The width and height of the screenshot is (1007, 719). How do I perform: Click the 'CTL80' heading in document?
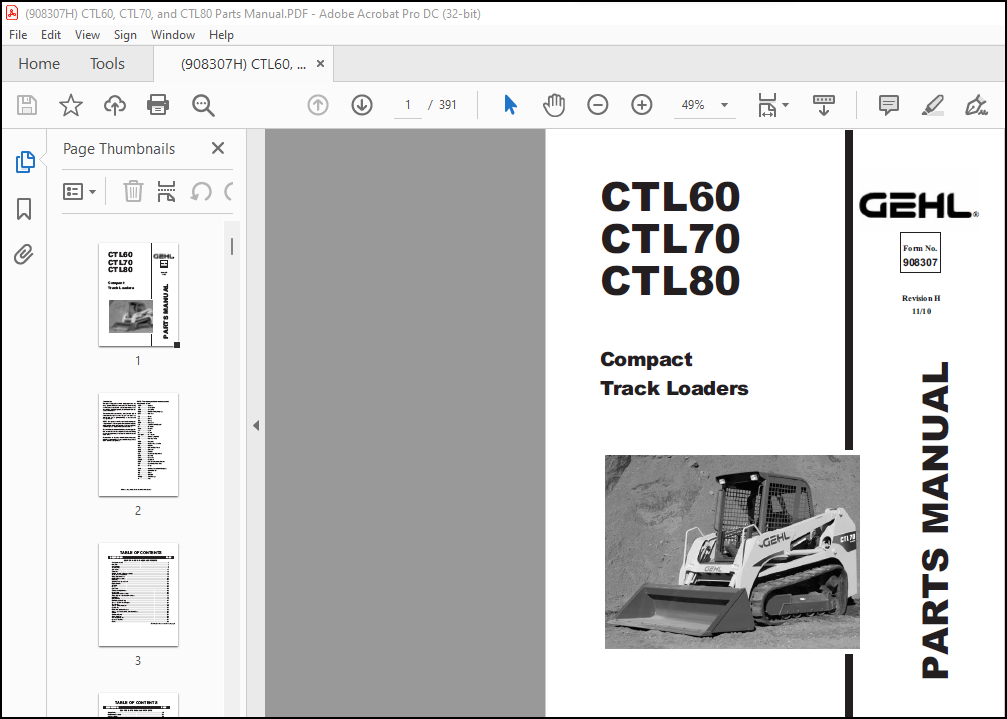click(x=670, y=281)
